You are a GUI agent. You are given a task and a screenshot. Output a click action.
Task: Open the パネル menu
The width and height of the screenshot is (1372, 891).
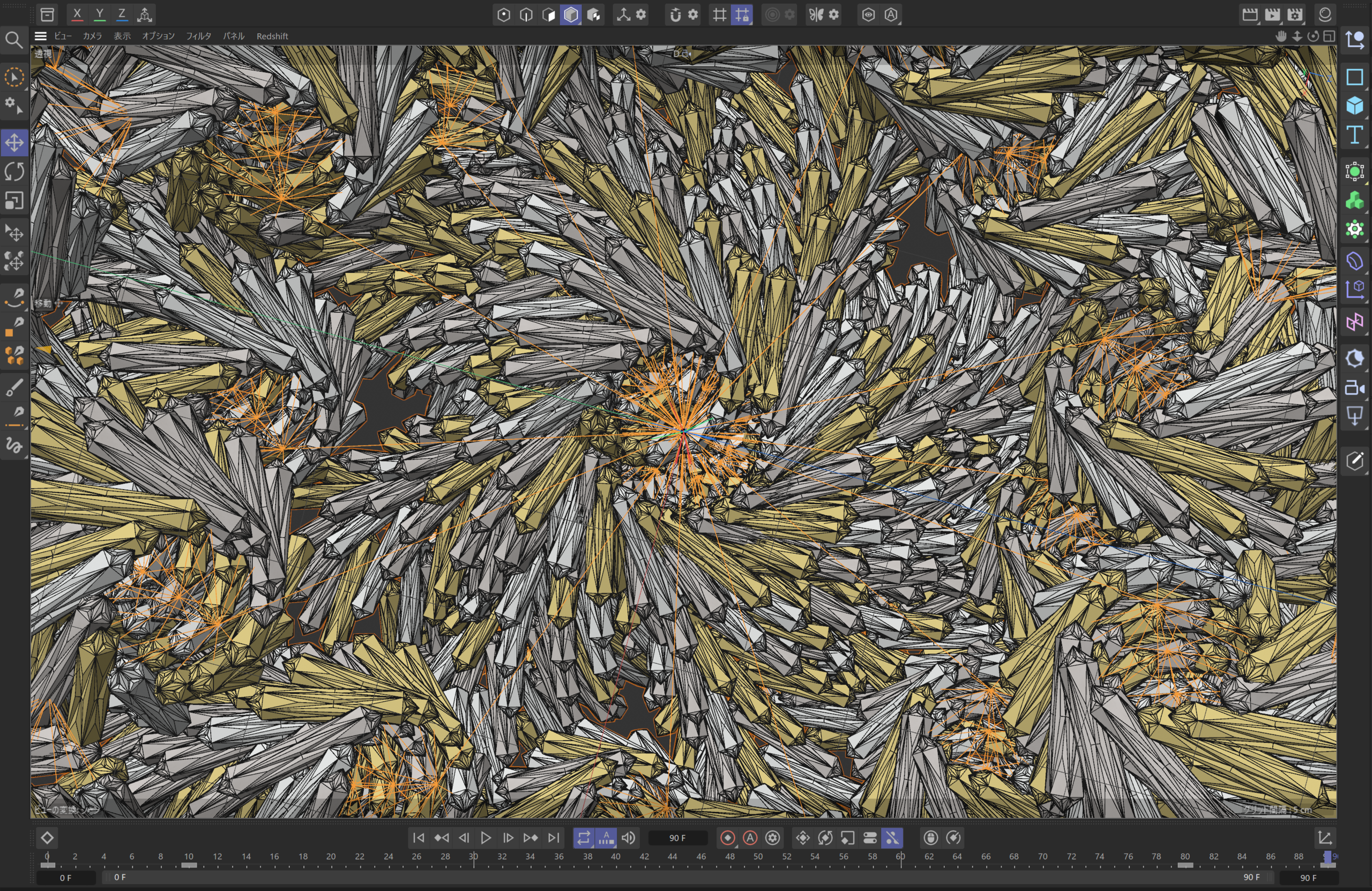coord(234,36)
